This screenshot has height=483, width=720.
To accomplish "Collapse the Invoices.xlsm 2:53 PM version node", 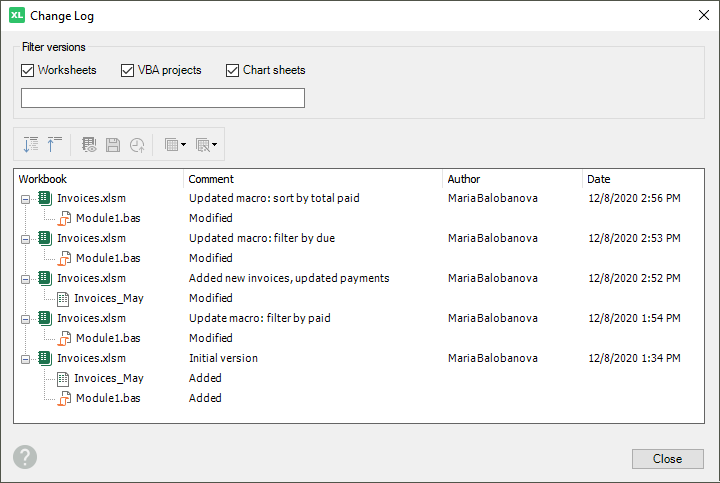I will 26,239.
